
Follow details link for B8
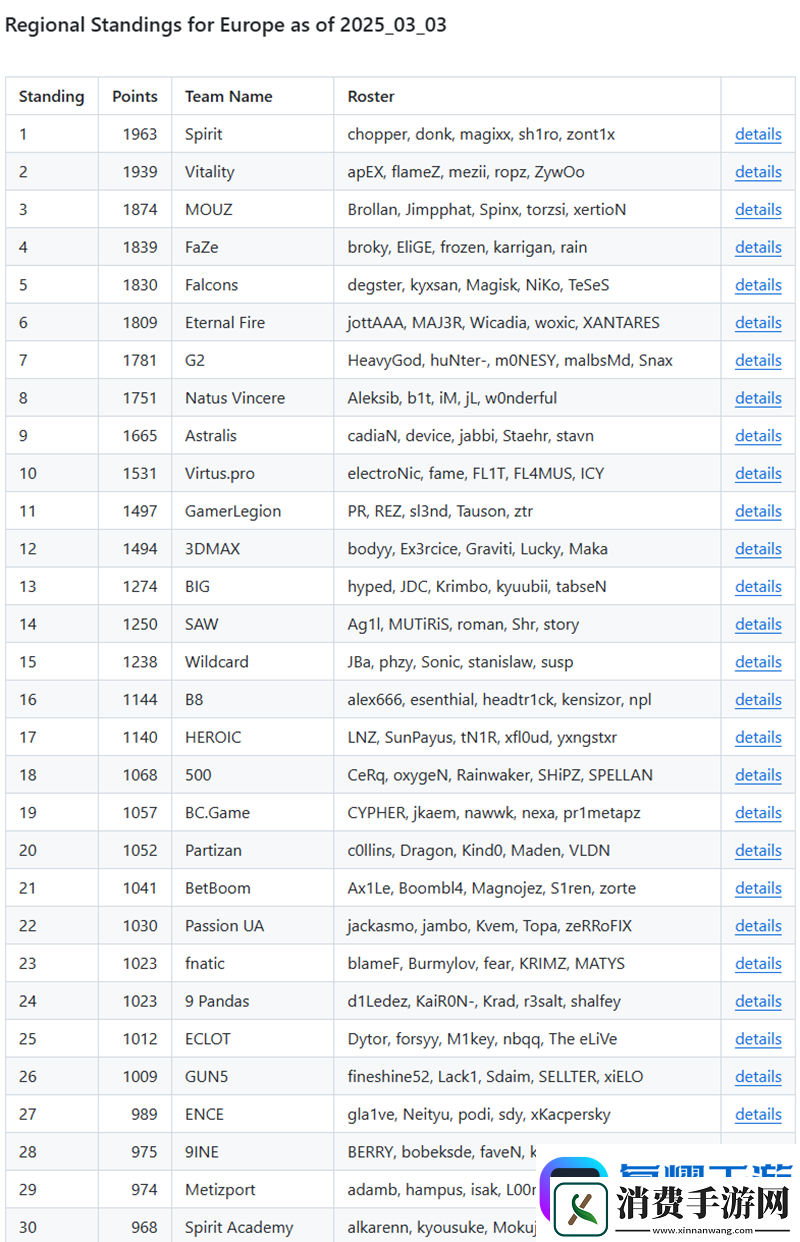(x=758, y=700)
